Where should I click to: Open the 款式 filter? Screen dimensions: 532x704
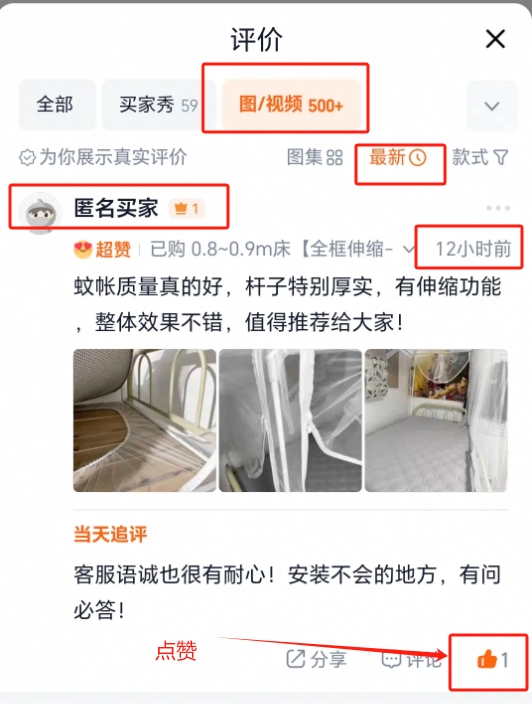pos(480,158)
